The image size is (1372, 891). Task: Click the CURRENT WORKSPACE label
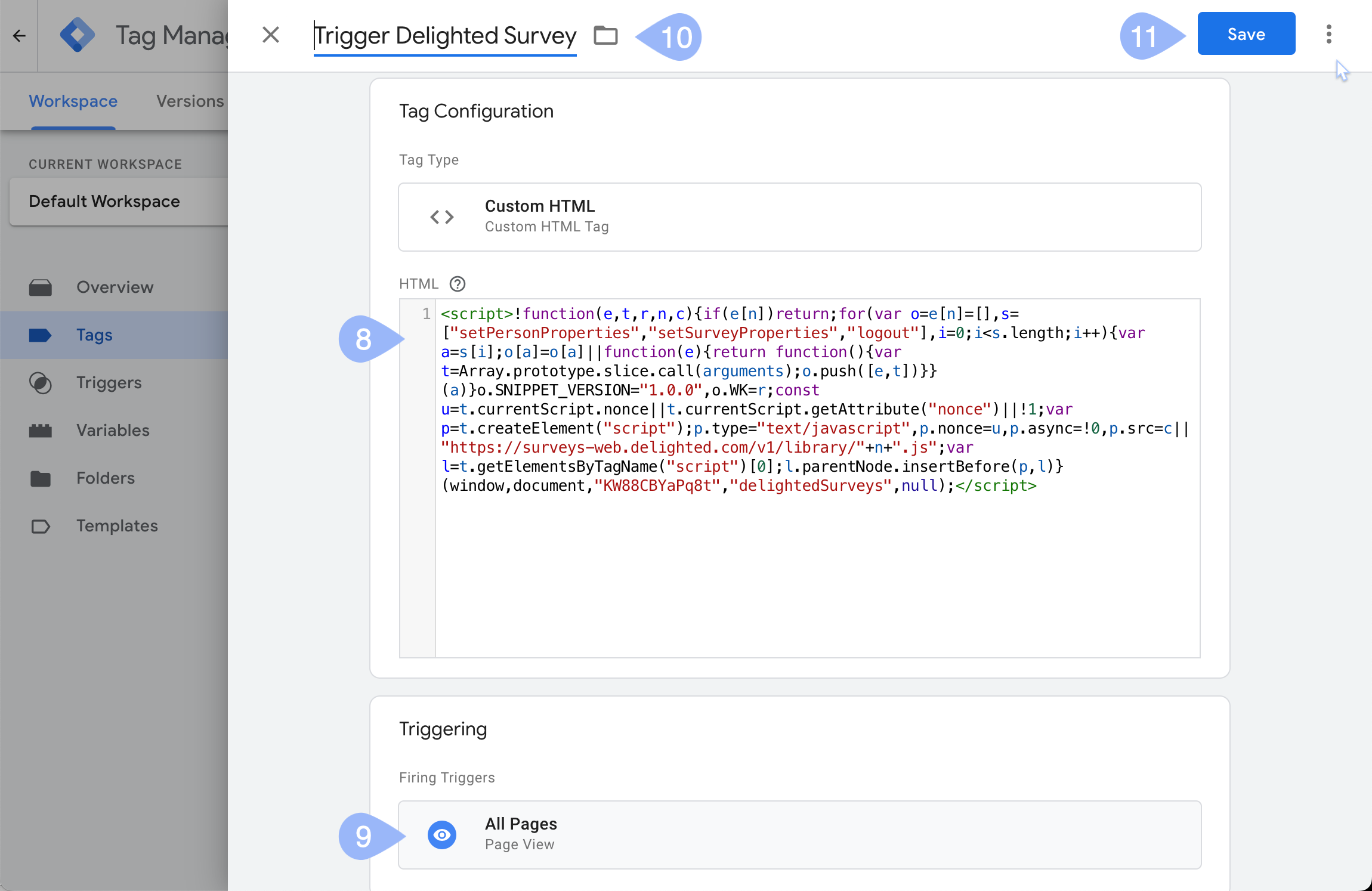(x=106, y=164)
